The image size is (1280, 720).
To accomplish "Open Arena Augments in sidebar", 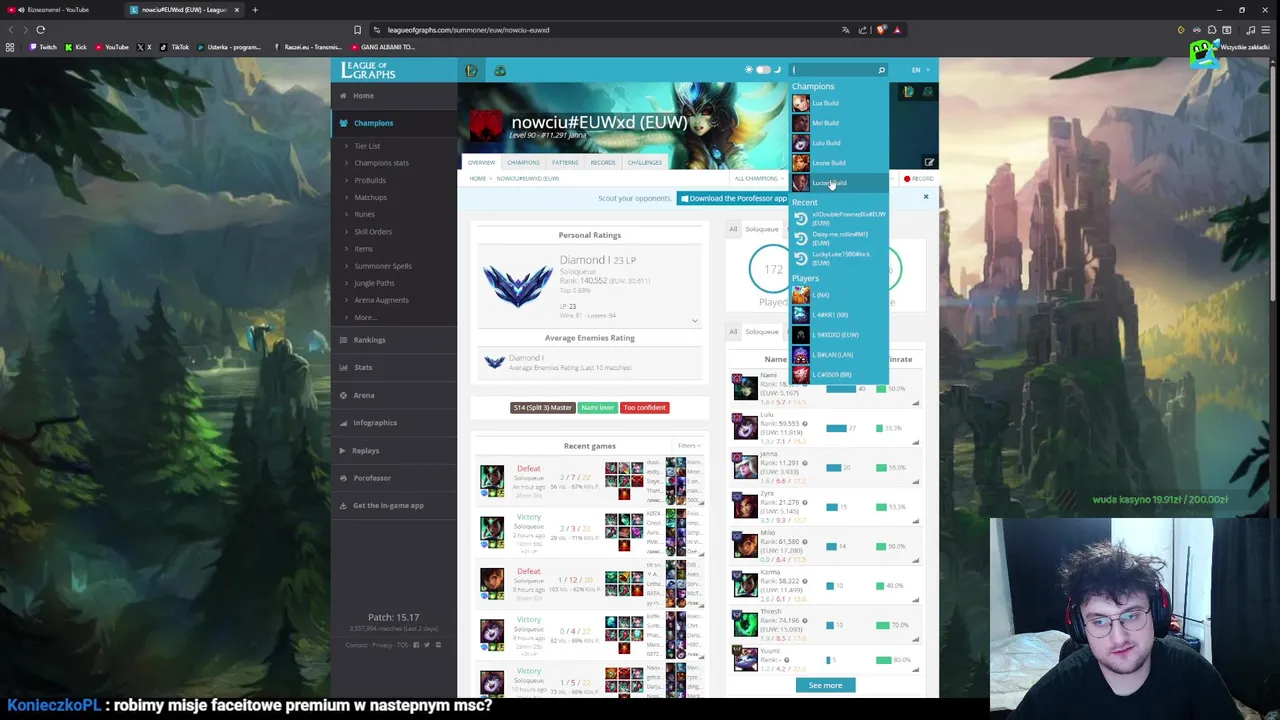I will [381, 300].
